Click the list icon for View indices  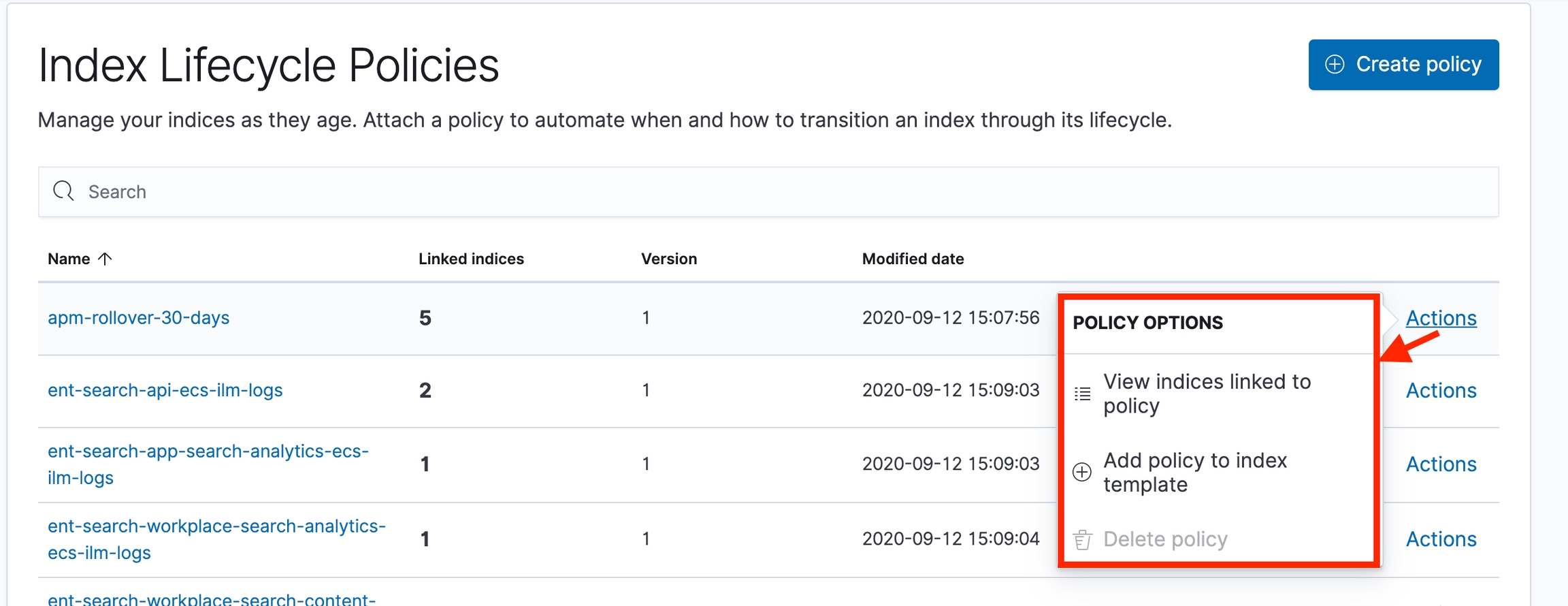[1082, 394]
